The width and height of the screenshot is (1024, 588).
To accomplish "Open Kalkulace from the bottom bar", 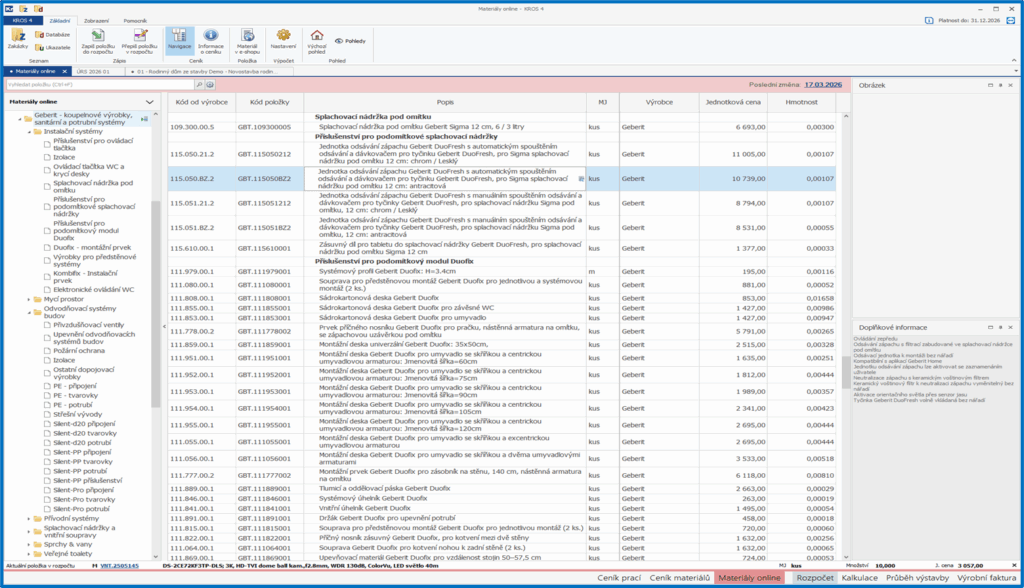I will click(x=859, y=578).
